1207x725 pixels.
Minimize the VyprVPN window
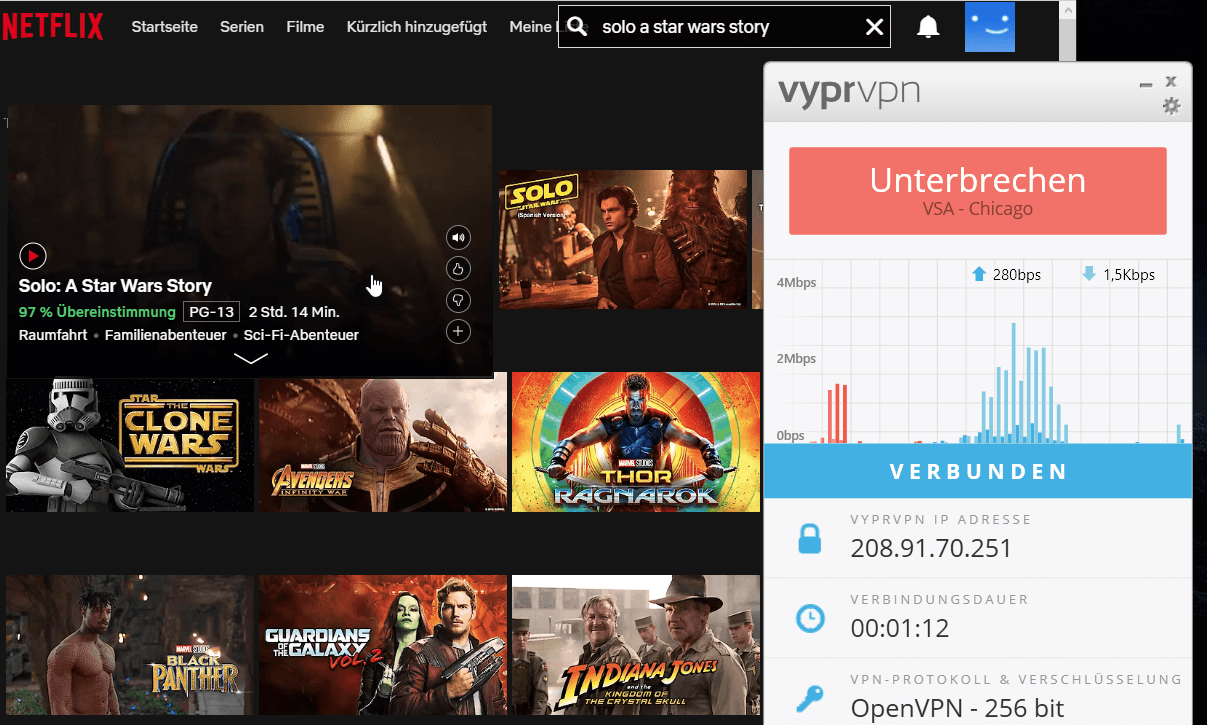click(1146, 84)
